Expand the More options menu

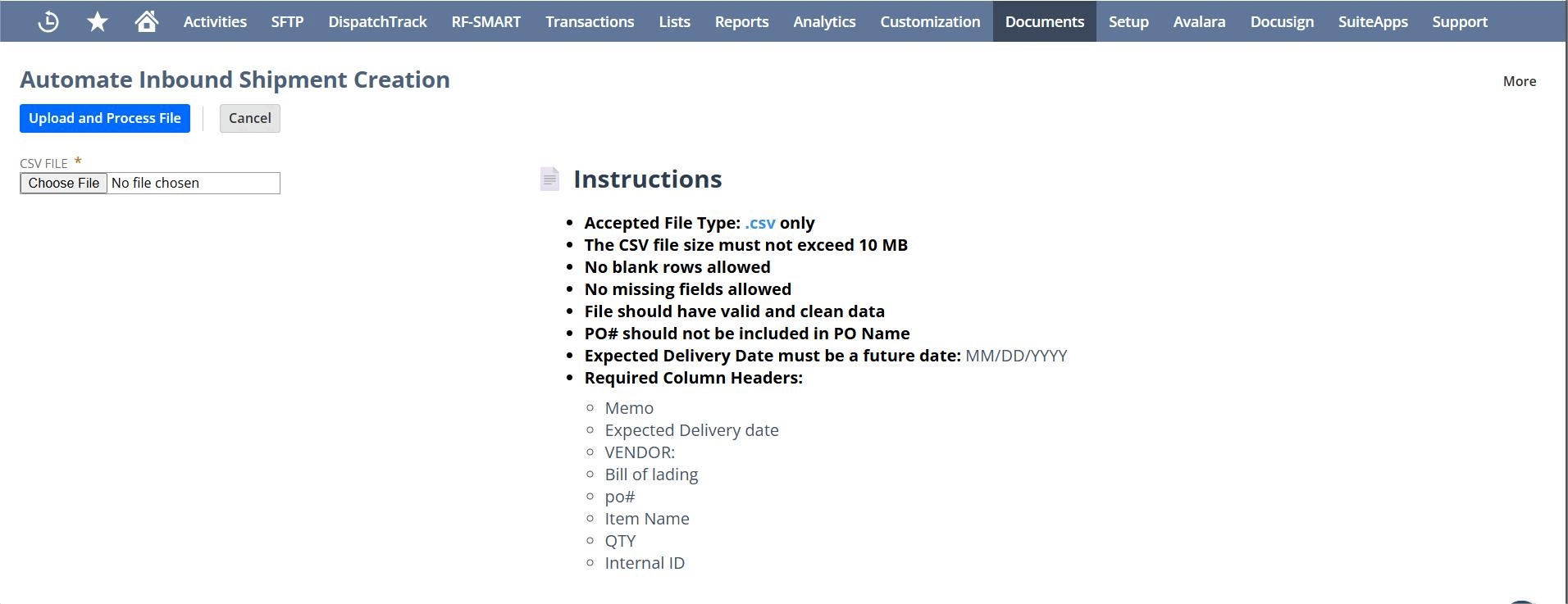click(x=1519, y=81)
